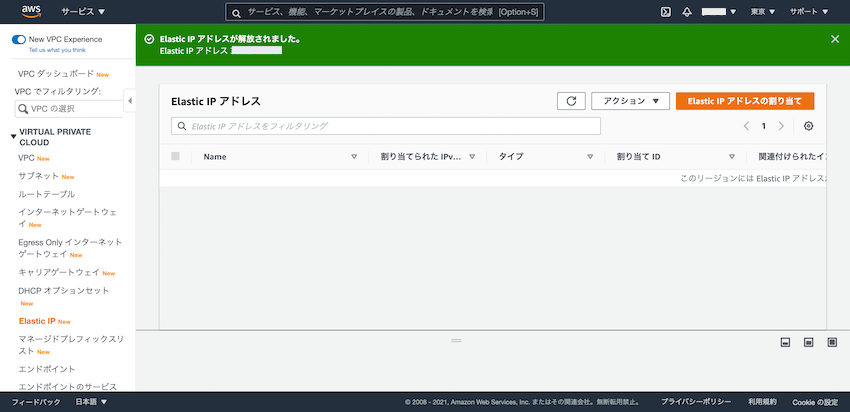
Task: Open ルートテーブル in the sidebar
Action: tap(47, 194)
